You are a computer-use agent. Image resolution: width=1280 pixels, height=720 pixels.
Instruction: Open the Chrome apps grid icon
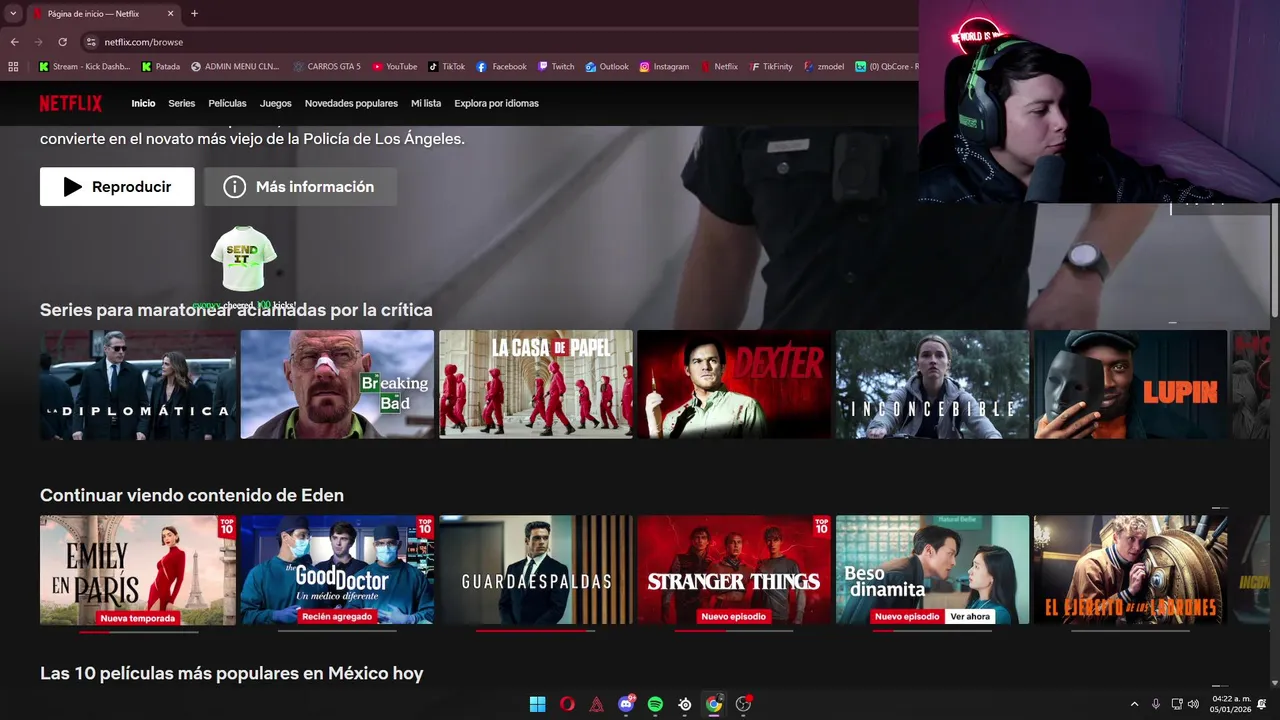13,67
